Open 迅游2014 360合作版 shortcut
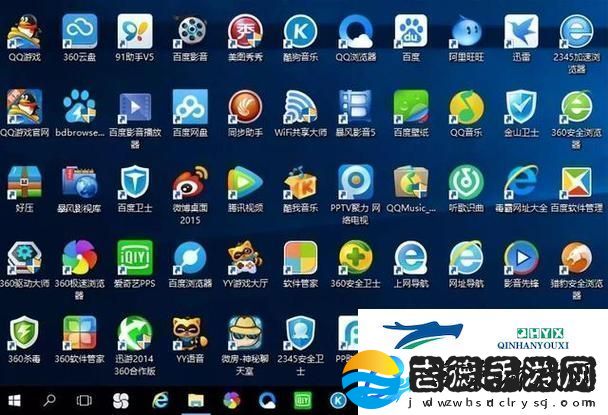The width and height of the screenshot is (608, 415). [135, 333]
